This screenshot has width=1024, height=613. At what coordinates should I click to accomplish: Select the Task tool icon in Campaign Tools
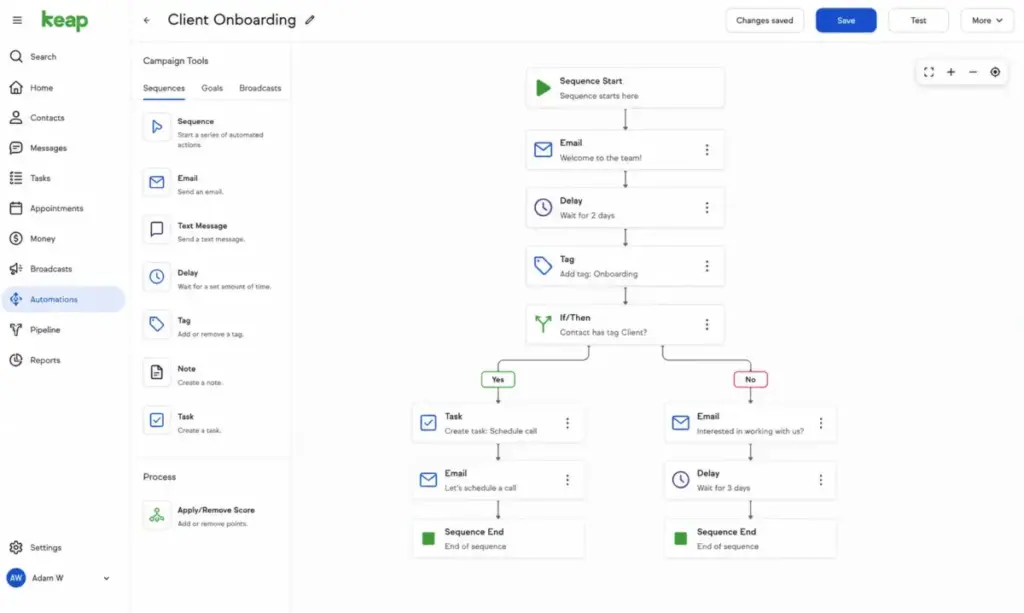pos(157,420)
